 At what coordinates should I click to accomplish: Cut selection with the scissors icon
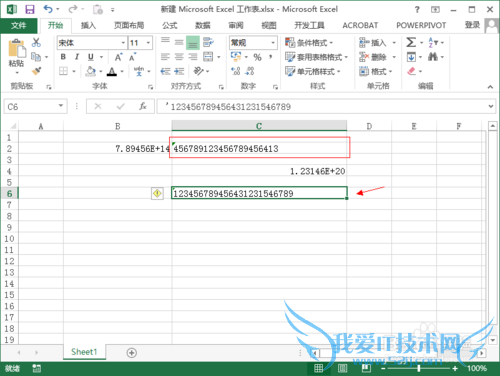(x=36, y=42)
